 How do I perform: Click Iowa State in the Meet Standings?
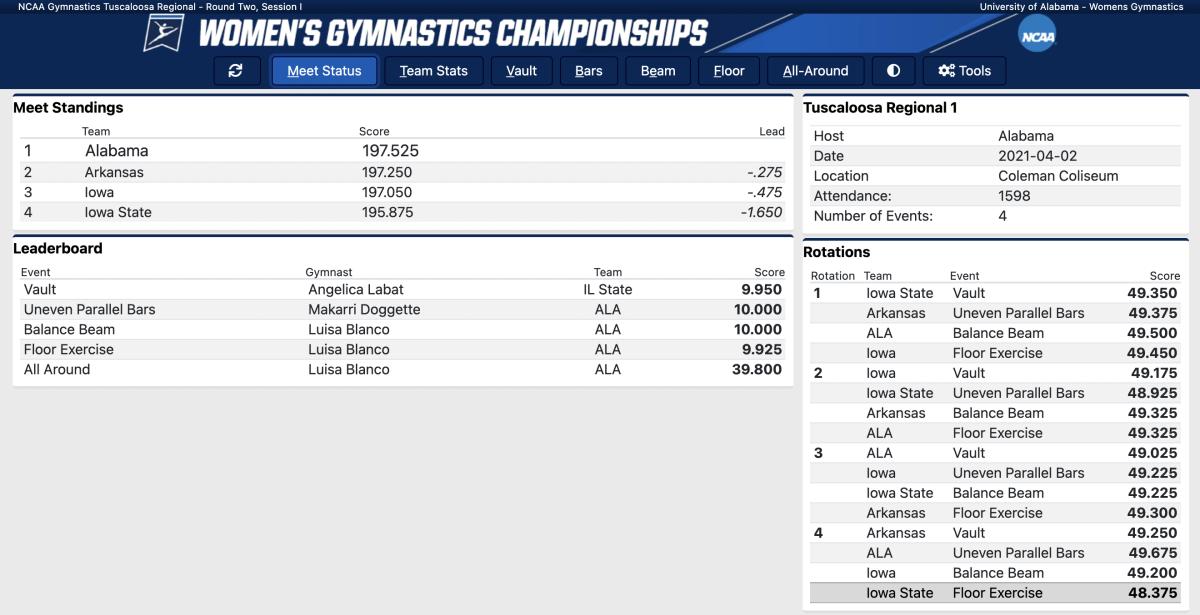(118, 212)
